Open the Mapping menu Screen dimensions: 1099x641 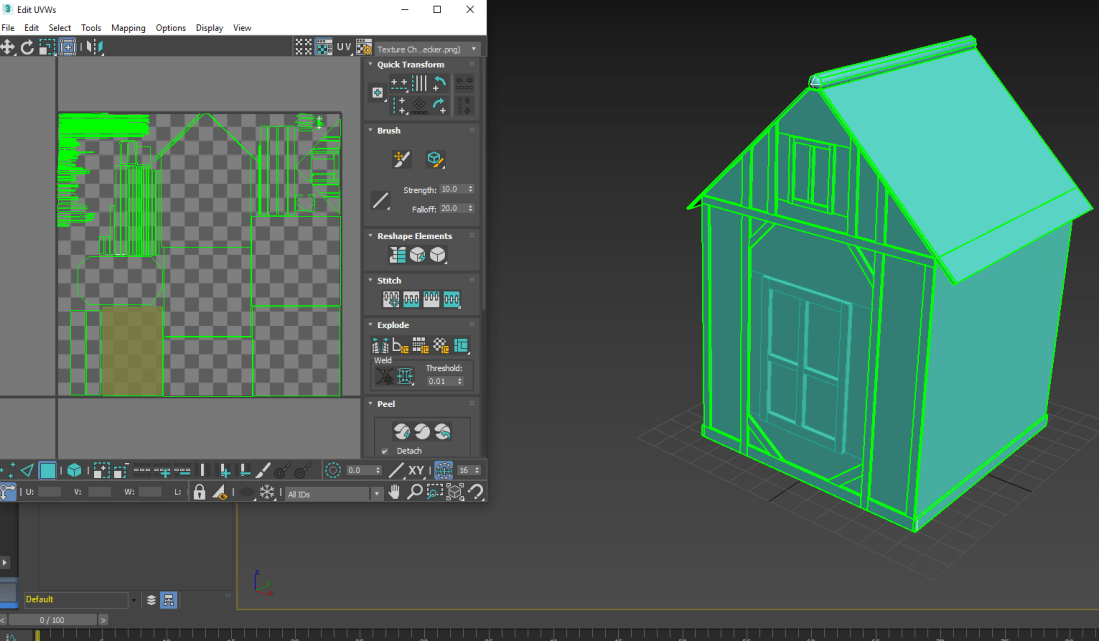[x=128, y=28]
